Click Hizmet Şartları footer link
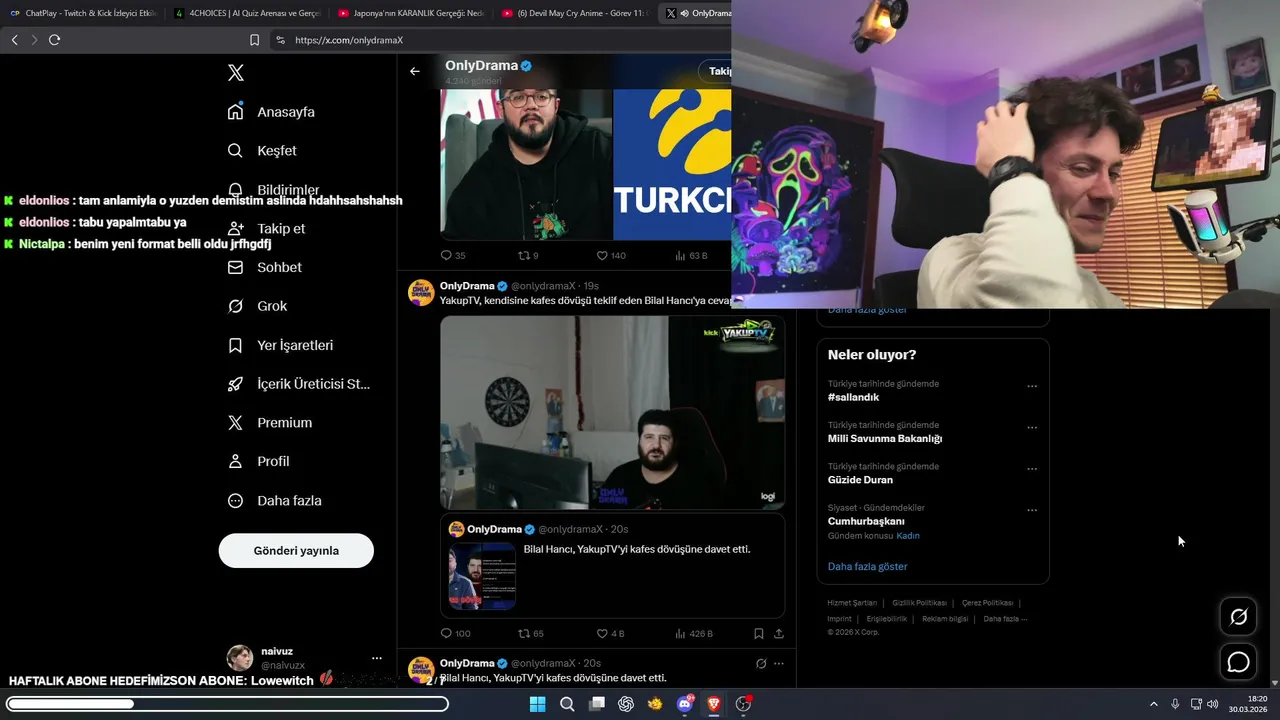This screenshot has height=720, width=1280. [852, 603]
